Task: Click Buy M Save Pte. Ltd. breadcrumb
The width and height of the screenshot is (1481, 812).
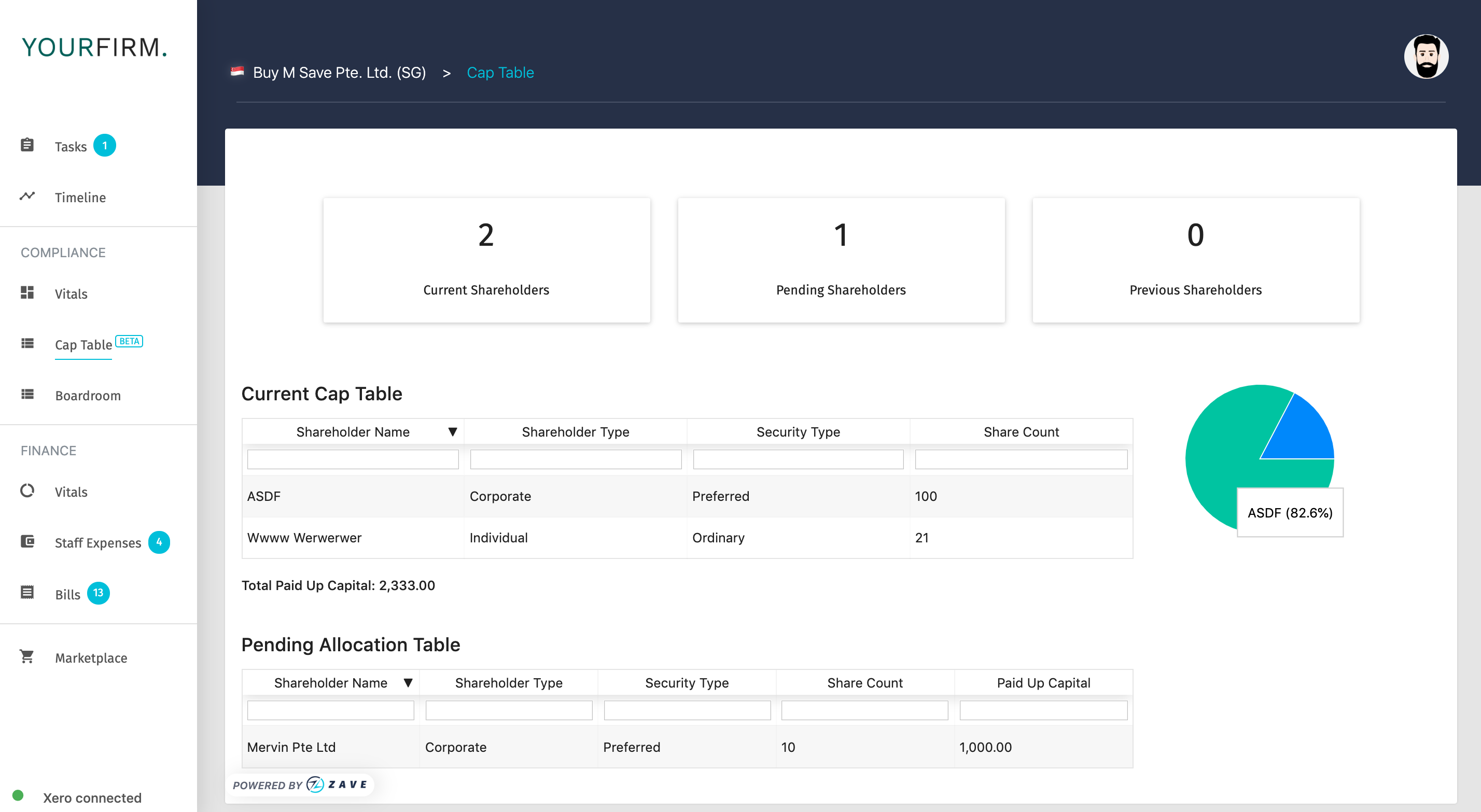Action: pos(339,73)
